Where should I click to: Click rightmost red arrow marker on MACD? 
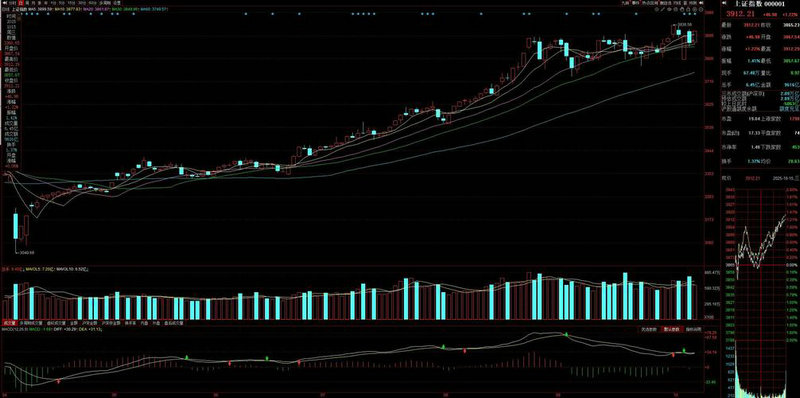(x=673, y=355)
